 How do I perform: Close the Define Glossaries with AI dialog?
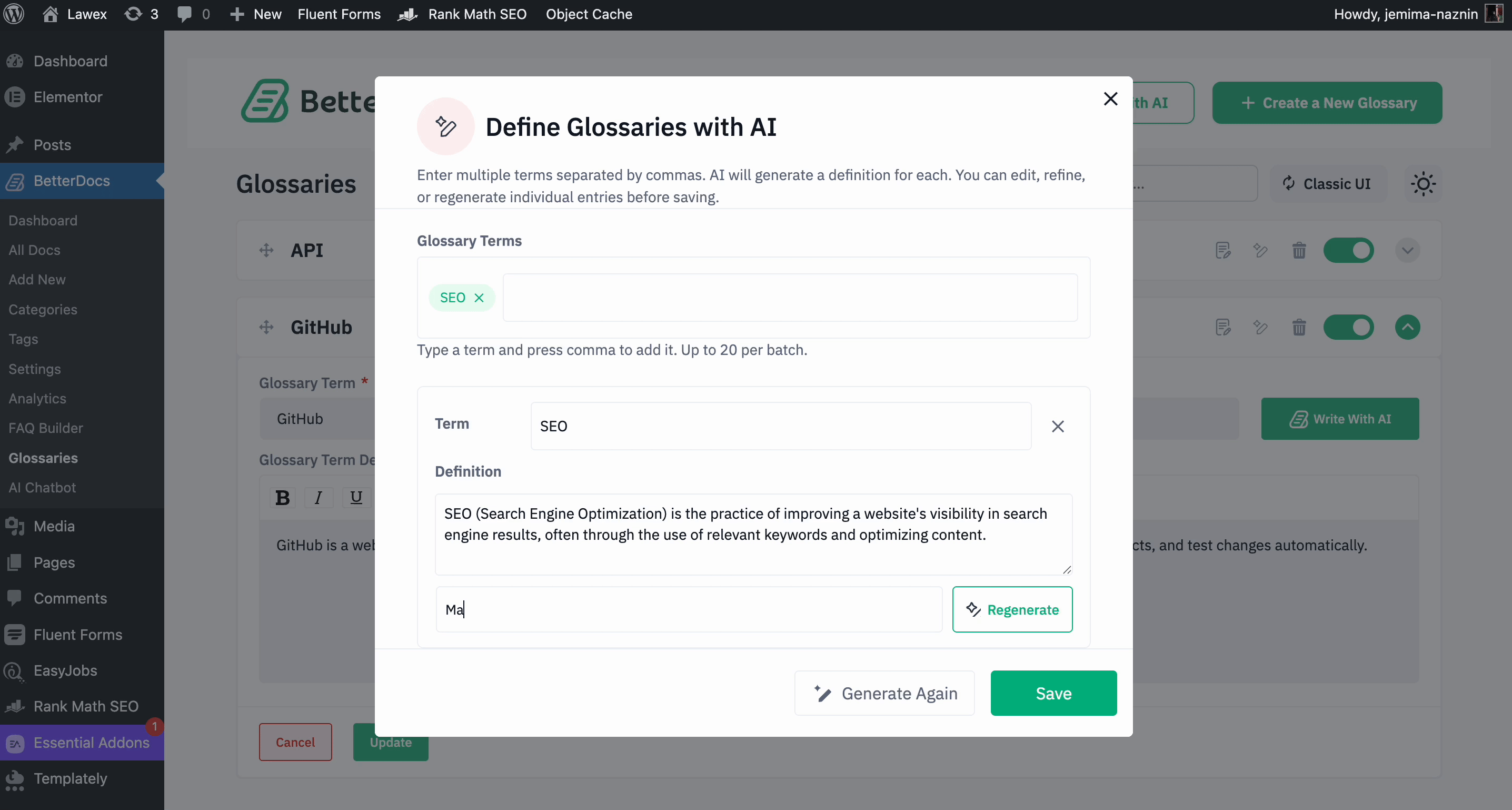1110,98
